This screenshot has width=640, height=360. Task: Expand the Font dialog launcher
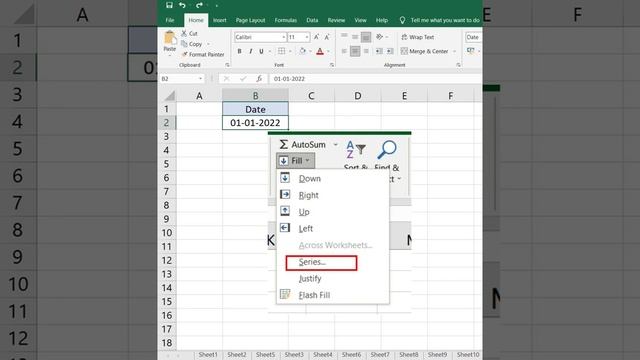[331, 65]
